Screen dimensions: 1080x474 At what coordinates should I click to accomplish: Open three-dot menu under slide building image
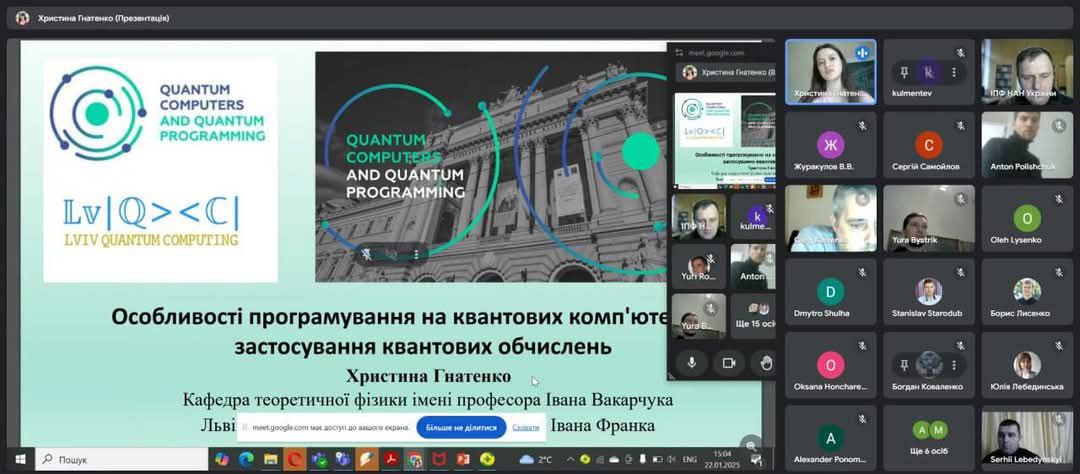coord(416,254)
